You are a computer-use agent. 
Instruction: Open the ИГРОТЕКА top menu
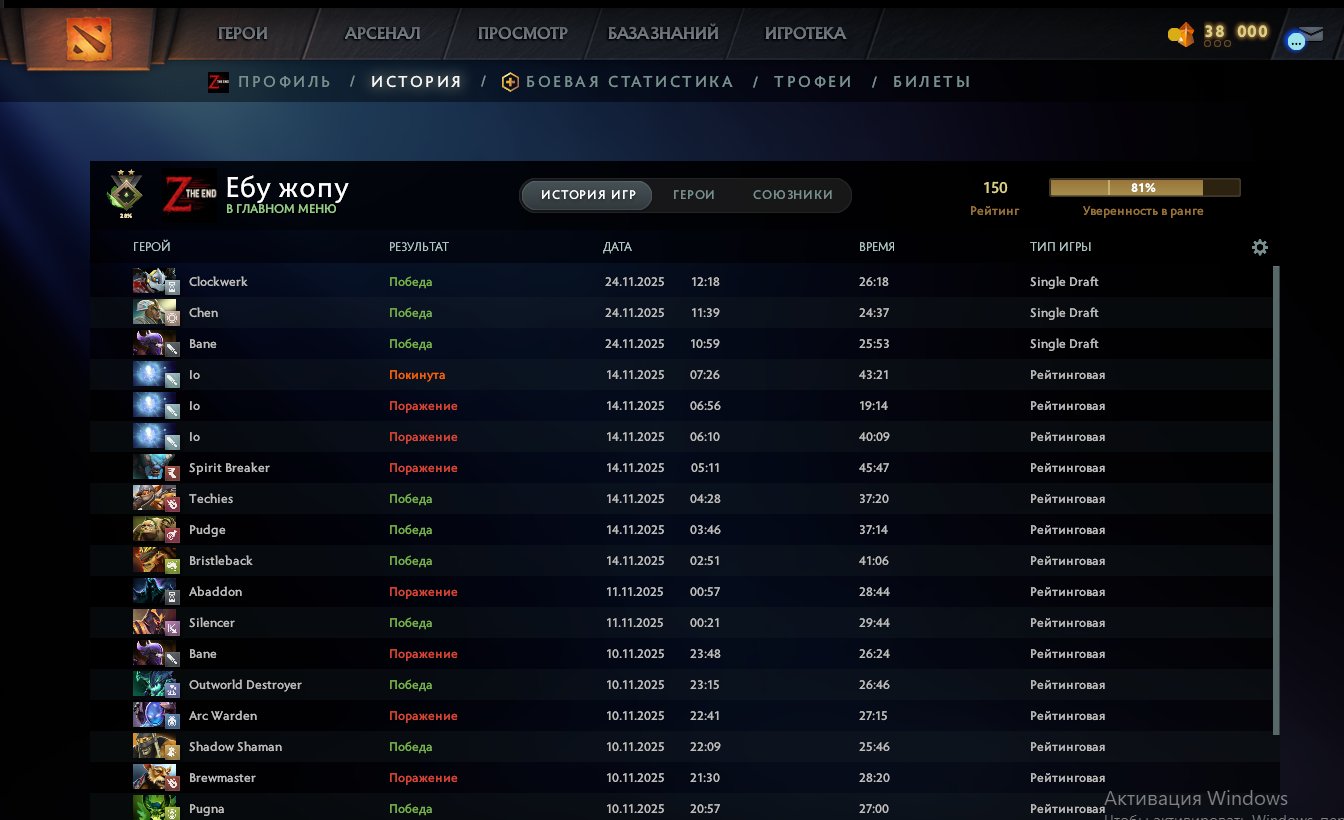click(x=805, y=33)
